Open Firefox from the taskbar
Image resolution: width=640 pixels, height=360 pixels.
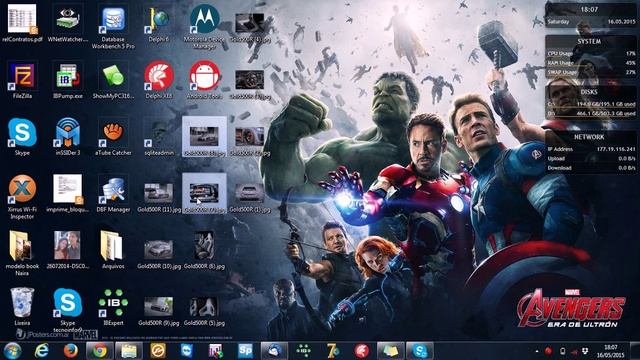tap(71, 351)
